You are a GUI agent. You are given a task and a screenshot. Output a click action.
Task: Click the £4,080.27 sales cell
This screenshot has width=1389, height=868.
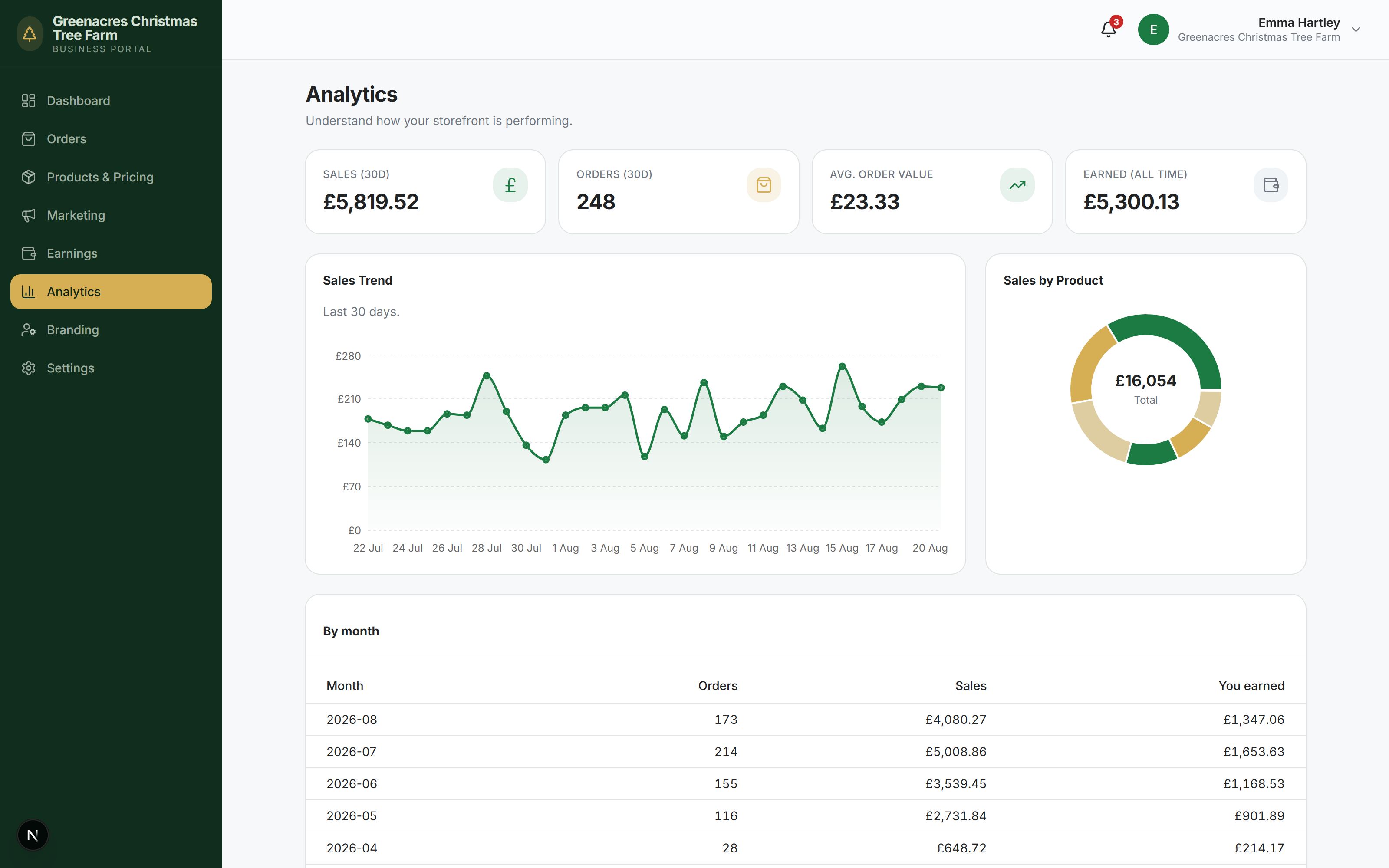tap(956, 719)
